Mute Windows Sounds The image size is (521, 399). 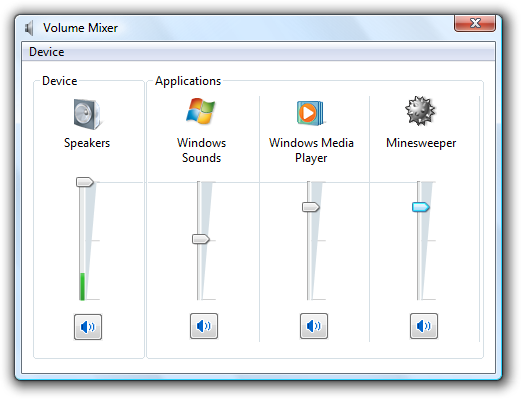pos(204,326)
